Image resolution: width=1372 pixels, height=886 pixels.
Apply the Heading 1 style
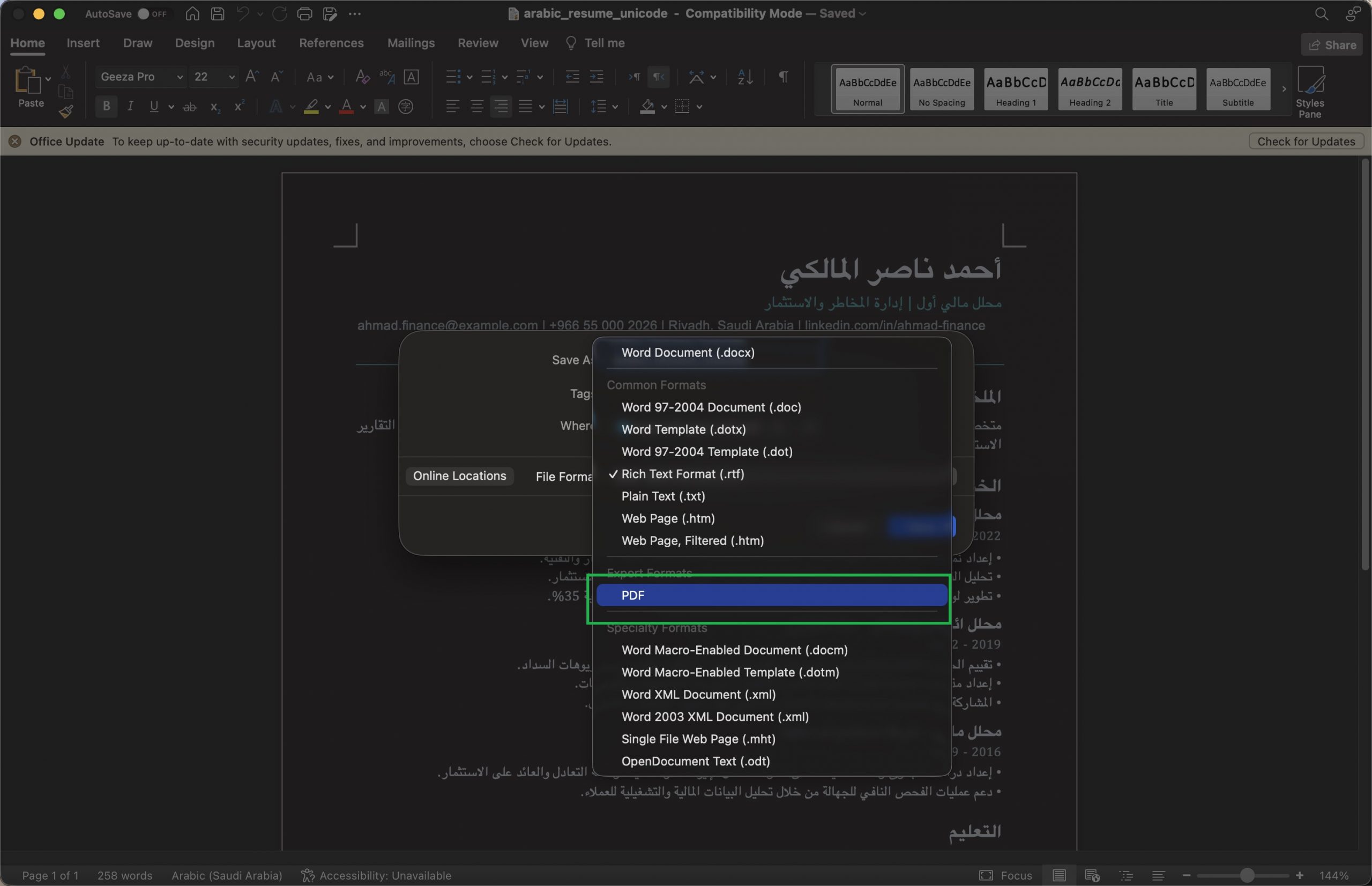click(x=1016, y=89)
